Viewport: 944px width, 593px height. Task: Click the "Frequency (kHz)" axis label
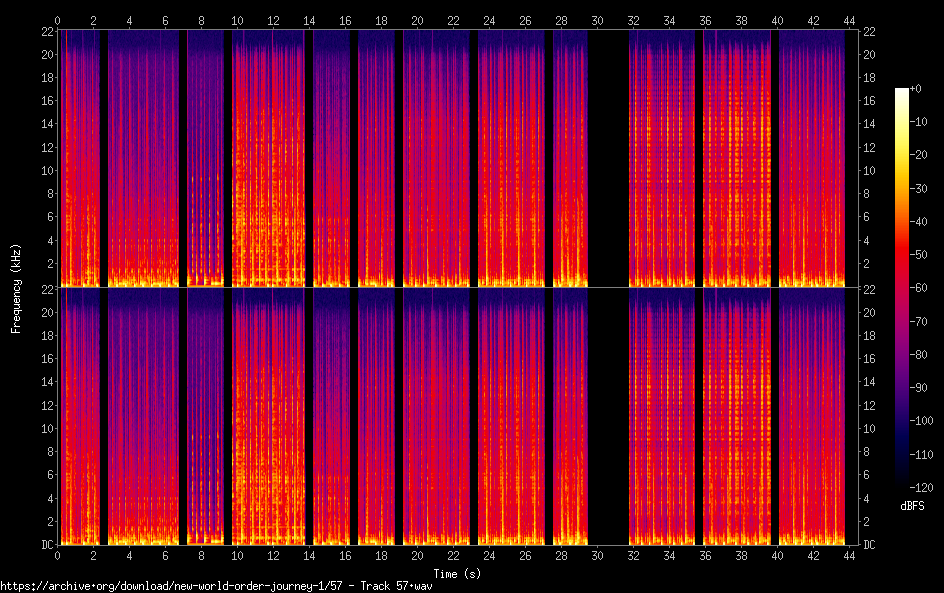pos(16,288)
